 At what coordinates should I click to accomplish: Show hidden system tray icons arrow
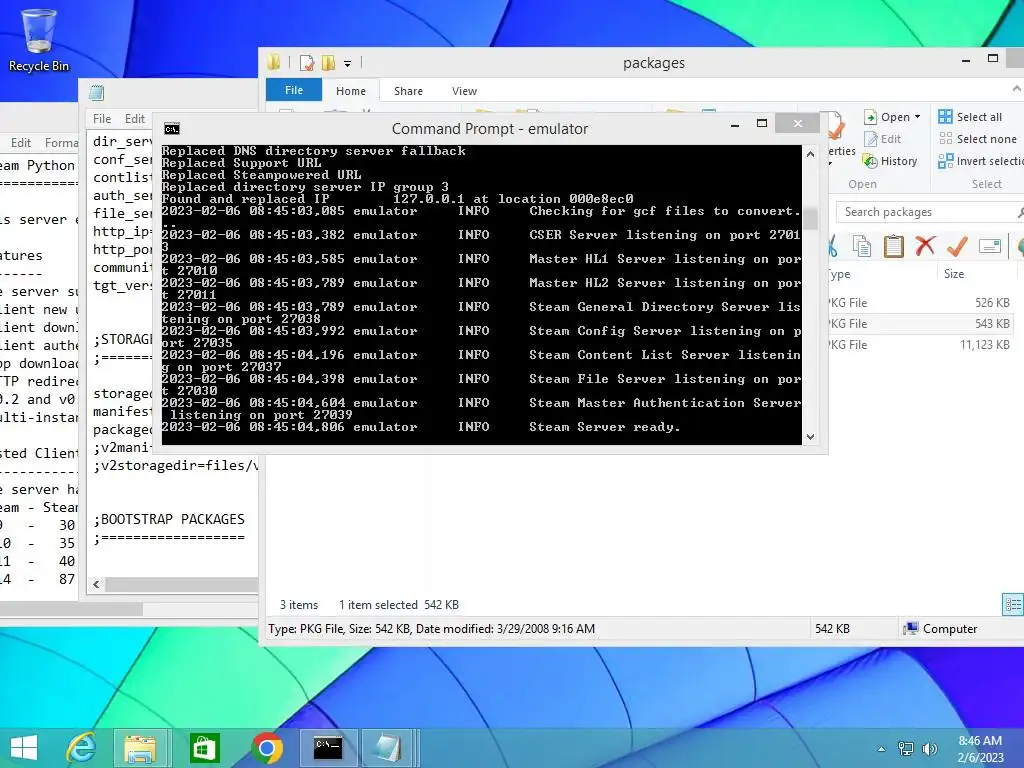tap(881, 749)
